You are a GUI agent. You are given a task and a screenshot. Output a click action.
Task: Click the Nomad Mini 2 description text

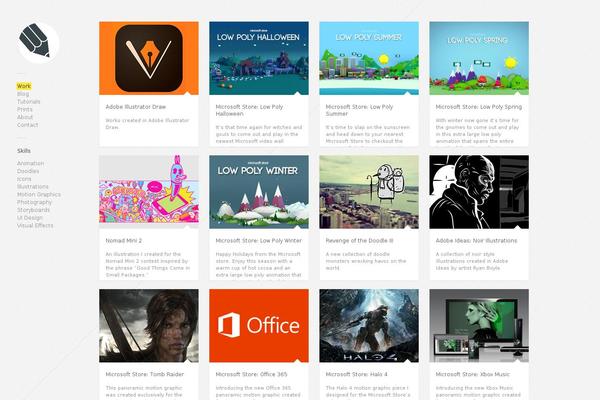pyautogui.click(x=148, y=264)
